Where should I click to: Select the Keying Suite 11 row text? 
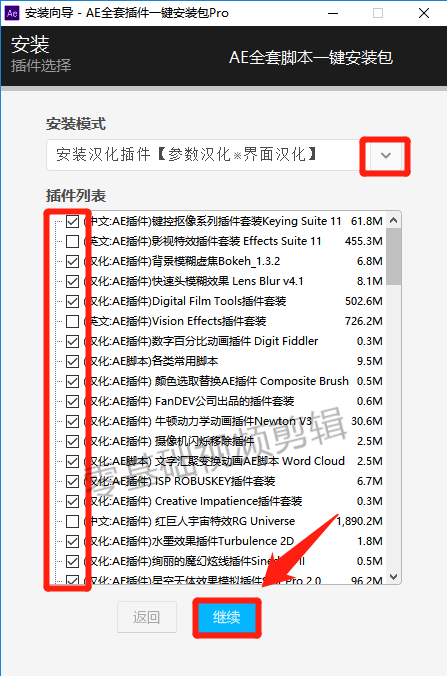(x=212, y=221)
